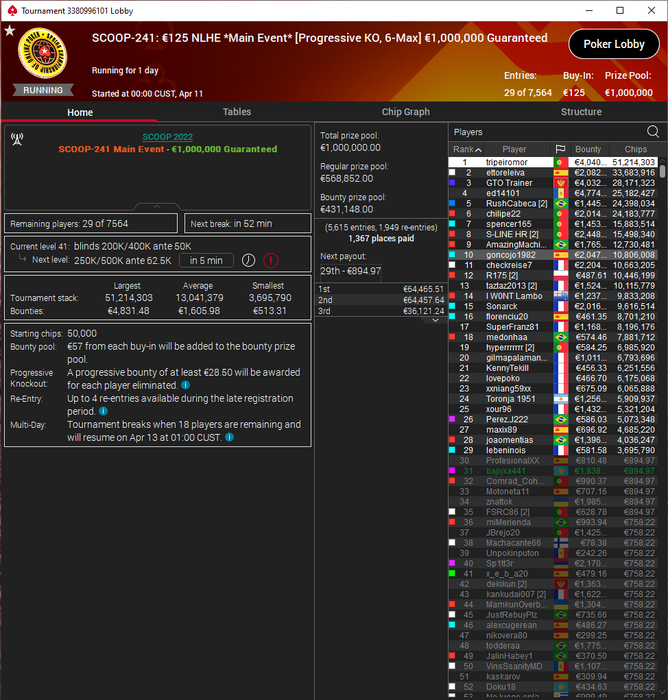
Task: Click medonhaa's chip count 7,881,712
Action: (636, 337)
